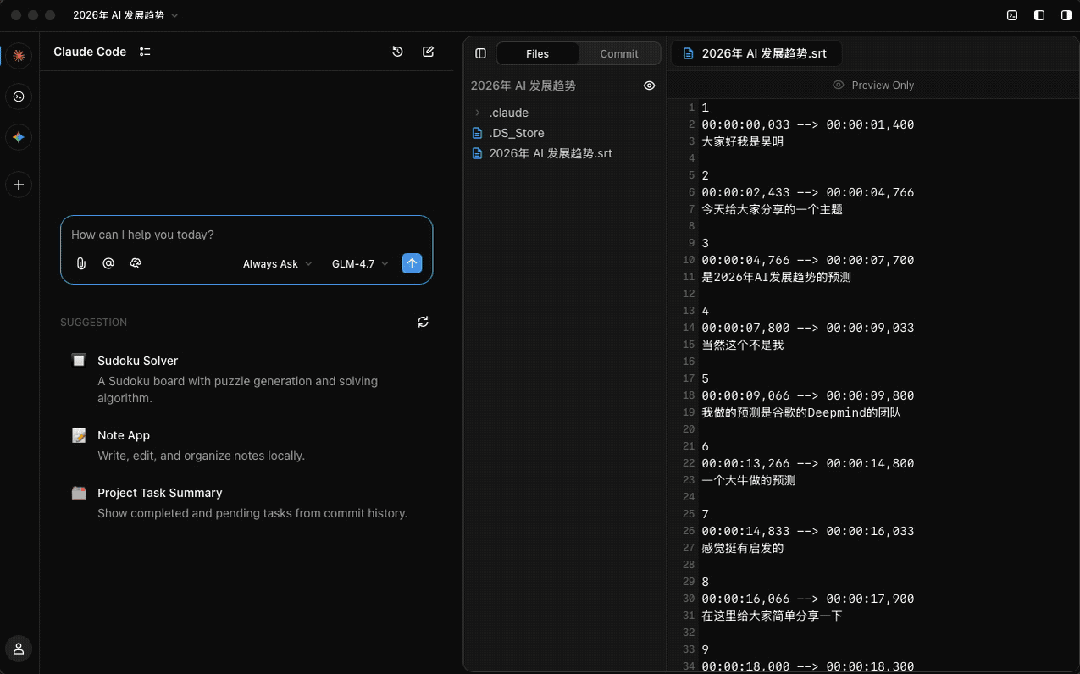The height and width of the screenshot is (674, 1080).
Task: Click the terminal panel icon in title bar
Action: pyautogui.click(x=1012, y=15)
